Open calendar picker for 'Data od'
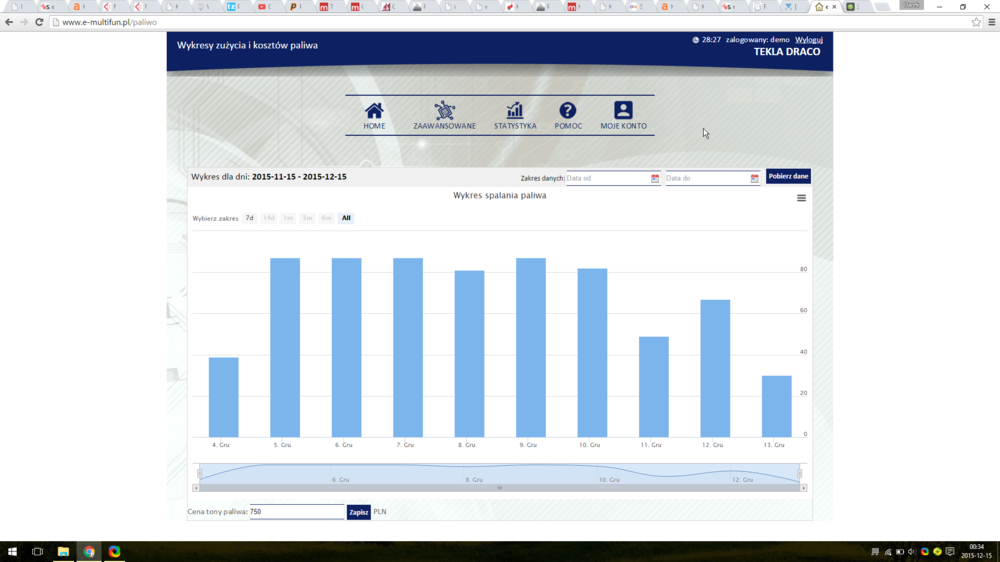Viewport: 1000px width, 562px height. coord(655,178)
